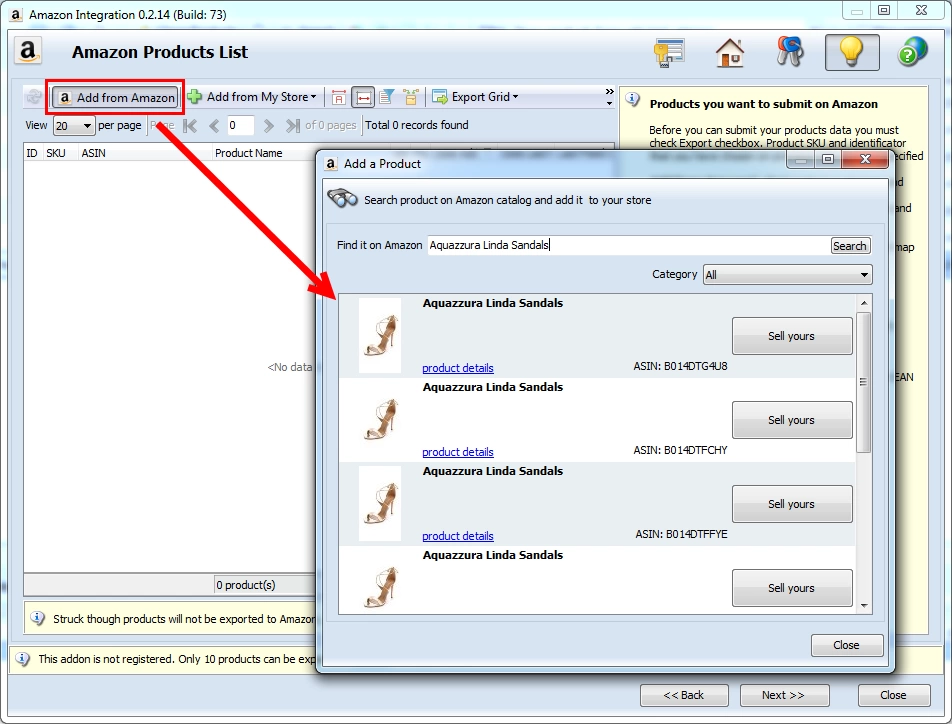Click the Find it on Amazon search field
The height and width of the screenshot is (724, 952).
coord(628,245)
